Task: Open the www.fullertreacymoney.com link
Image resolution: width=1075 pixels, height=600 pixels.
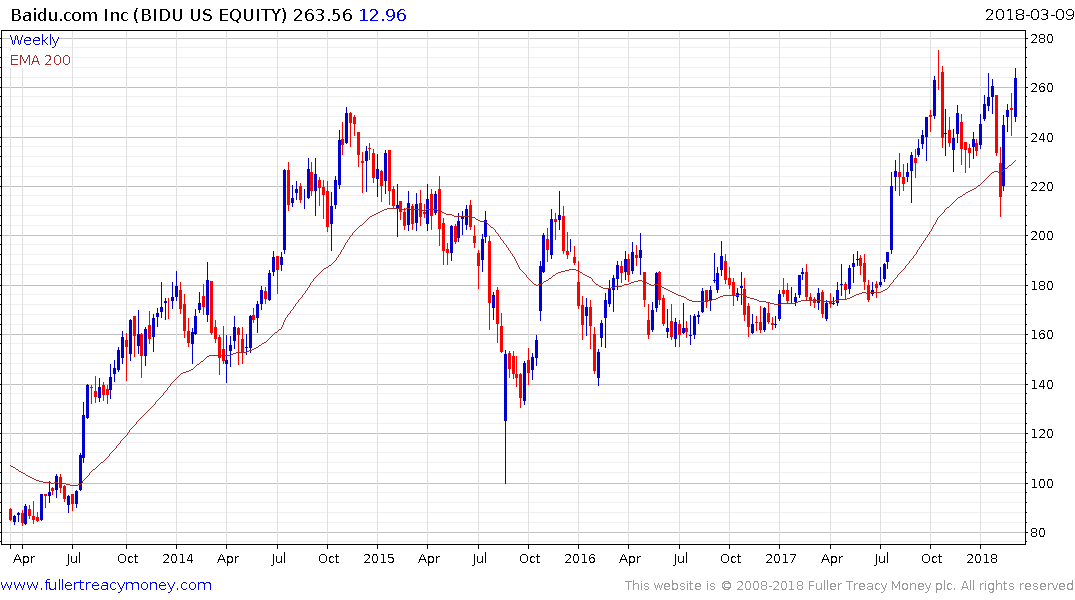Action: pos(107,585)
